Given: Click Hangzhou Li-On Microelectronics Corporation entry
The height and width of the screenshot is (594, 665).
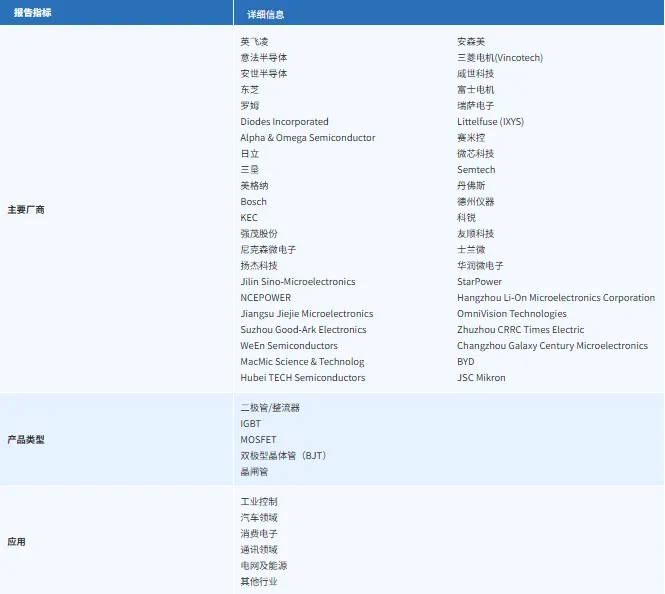Looking at the screenshot, I should point(556,298).
